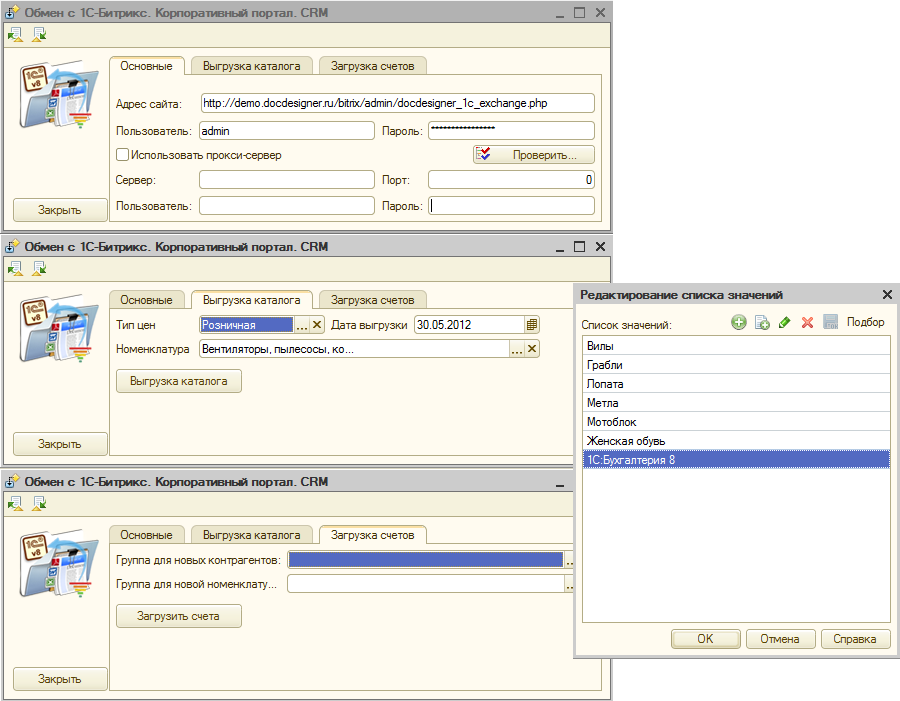The height and width of the screenshot is (701, 900).
Task: Switch to Основные tab in the bottom window
Action: tap(146, 535)
